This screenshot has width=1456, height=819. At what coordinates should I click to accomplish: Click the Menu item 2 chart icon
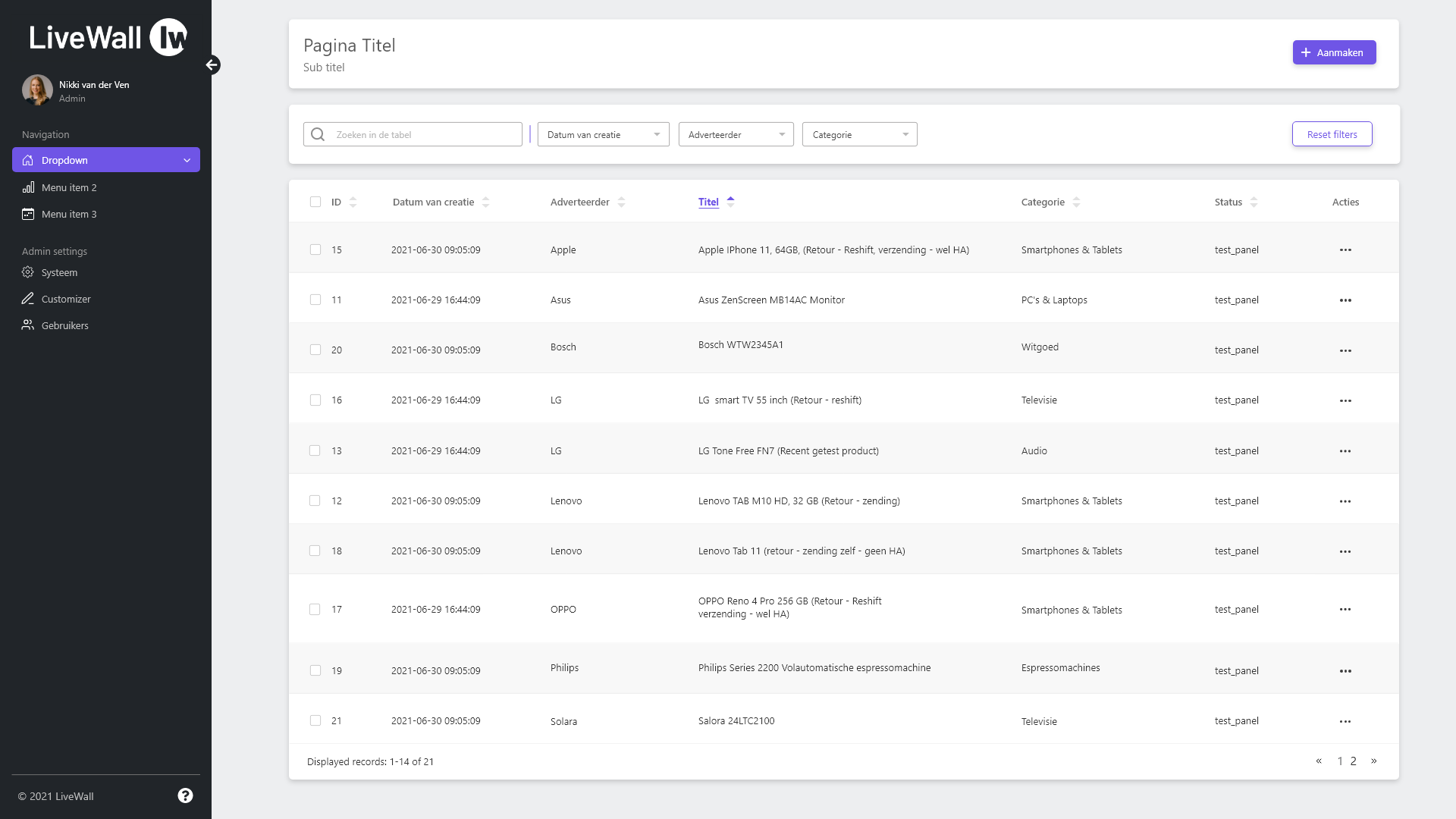[28, 187]
